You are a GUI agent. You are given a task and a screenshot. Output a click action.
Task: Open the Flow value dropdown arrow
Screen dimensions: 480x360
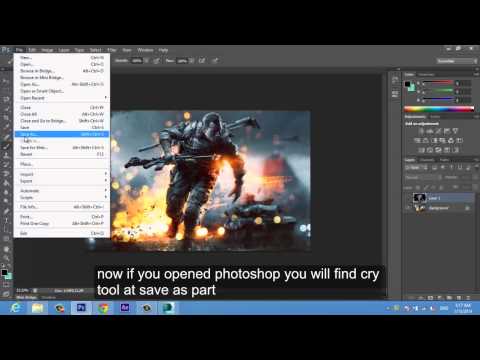(x=192, y=61)
